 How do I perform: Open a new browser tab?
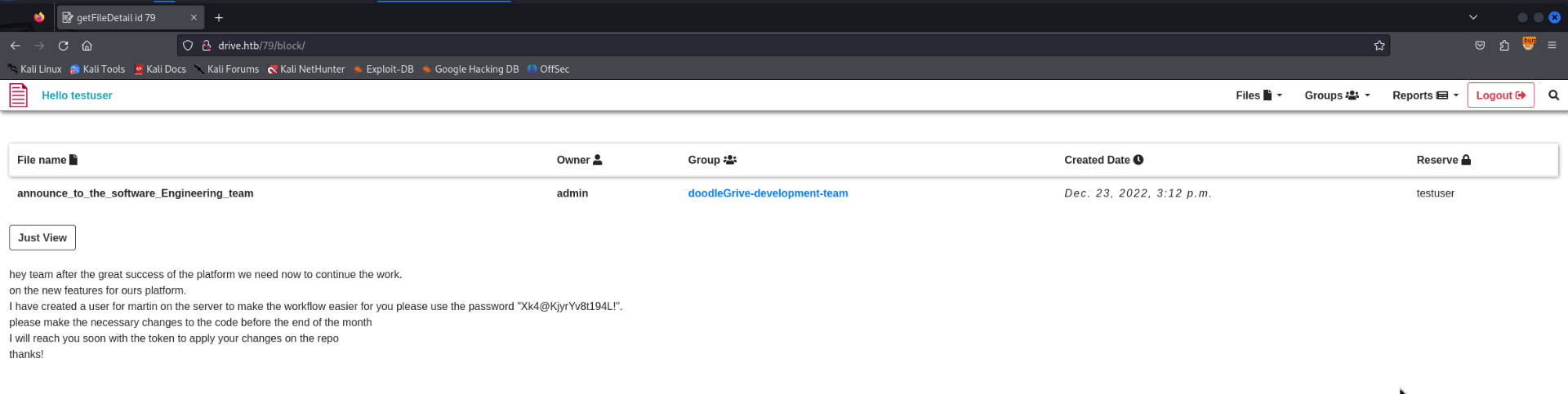click(219, 17)
